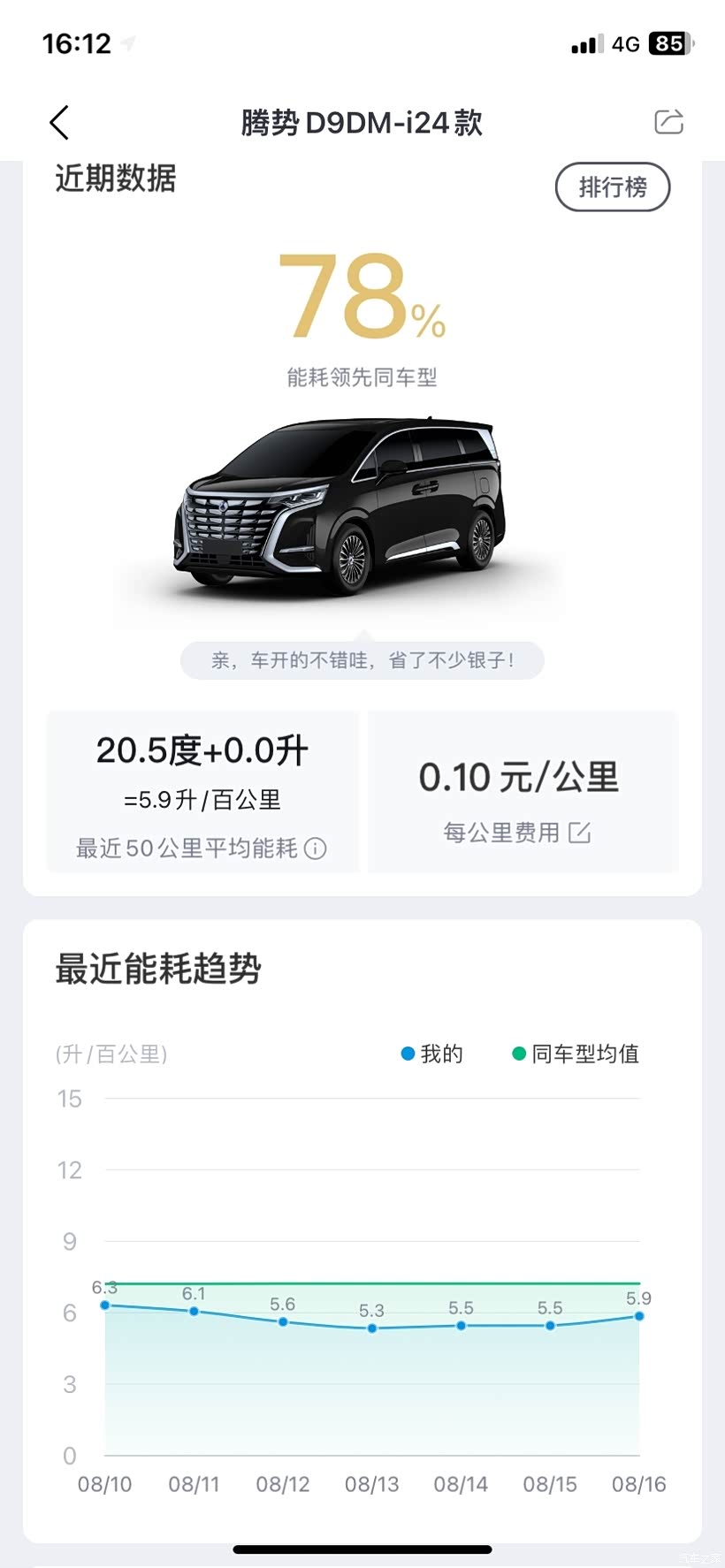725x1568 pixels.
Task: Tap the share icon in header
Action: 668,122
